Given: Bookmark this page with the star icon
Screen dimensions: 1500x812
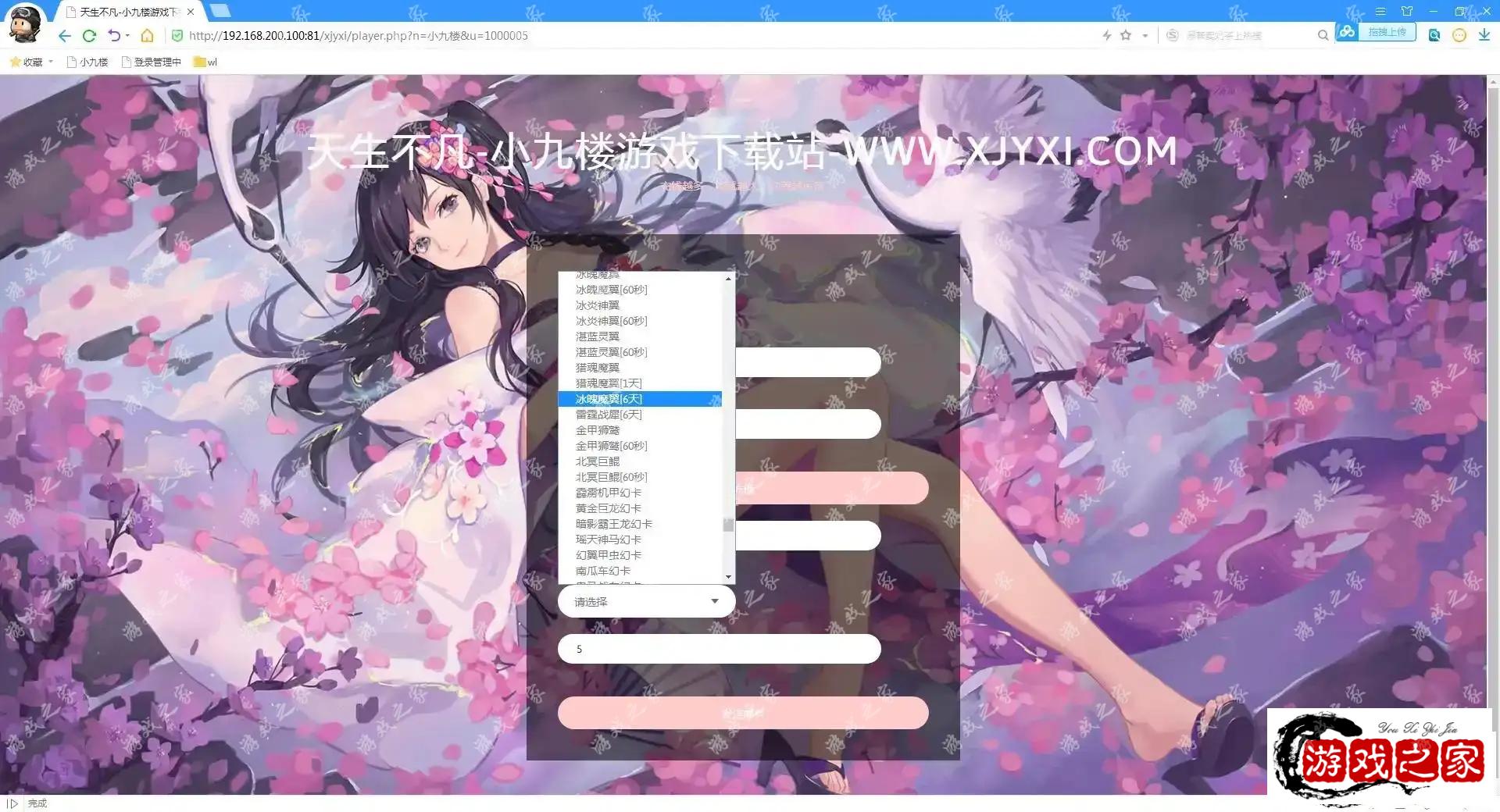Looking at the screenshot, I should click(1124, 34).
